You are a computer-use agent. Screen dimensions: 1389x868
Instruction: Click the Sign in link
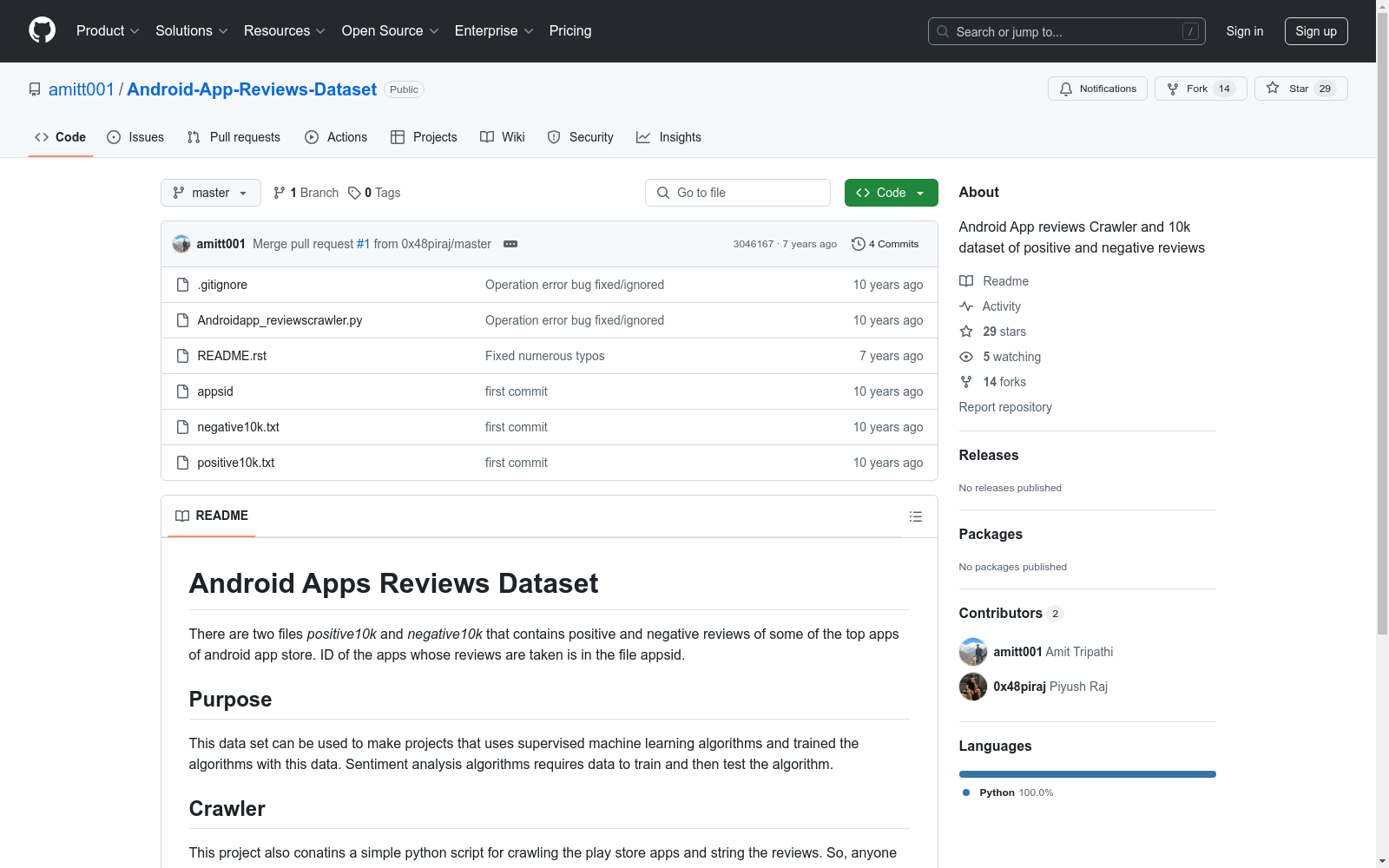point(1245,31)
